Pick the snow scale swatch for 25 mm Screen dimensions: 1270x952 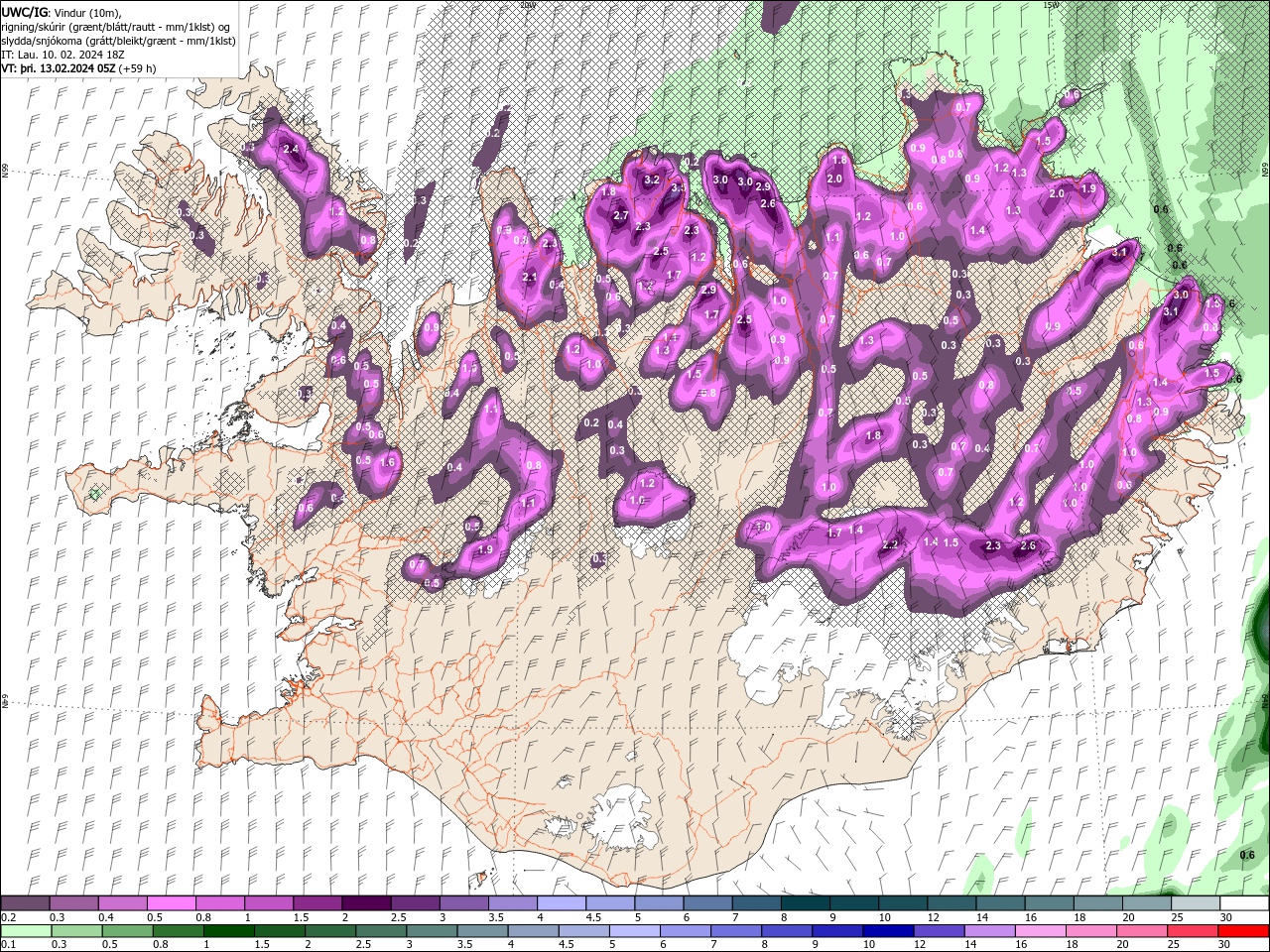pos(1196,903)
